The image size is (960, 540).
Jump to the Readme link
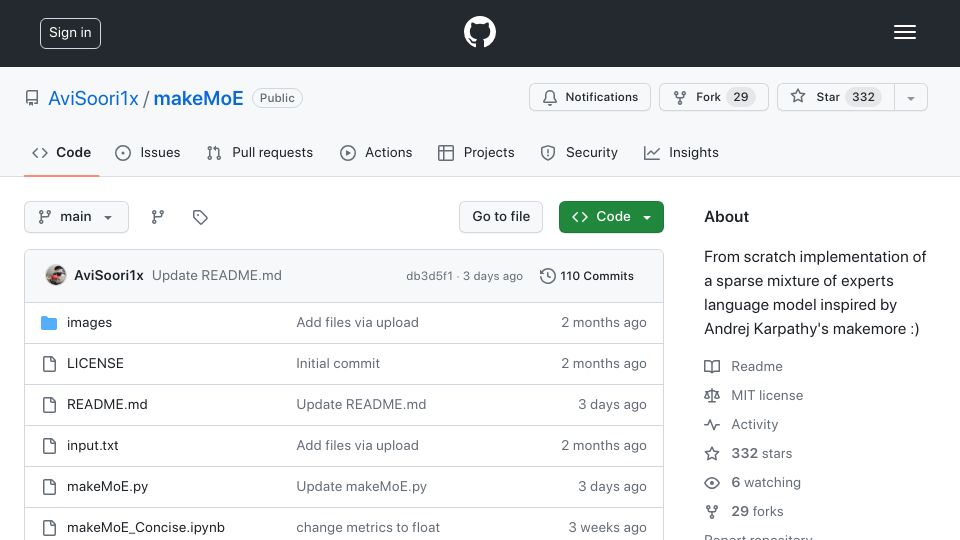(x=757, y=367)
